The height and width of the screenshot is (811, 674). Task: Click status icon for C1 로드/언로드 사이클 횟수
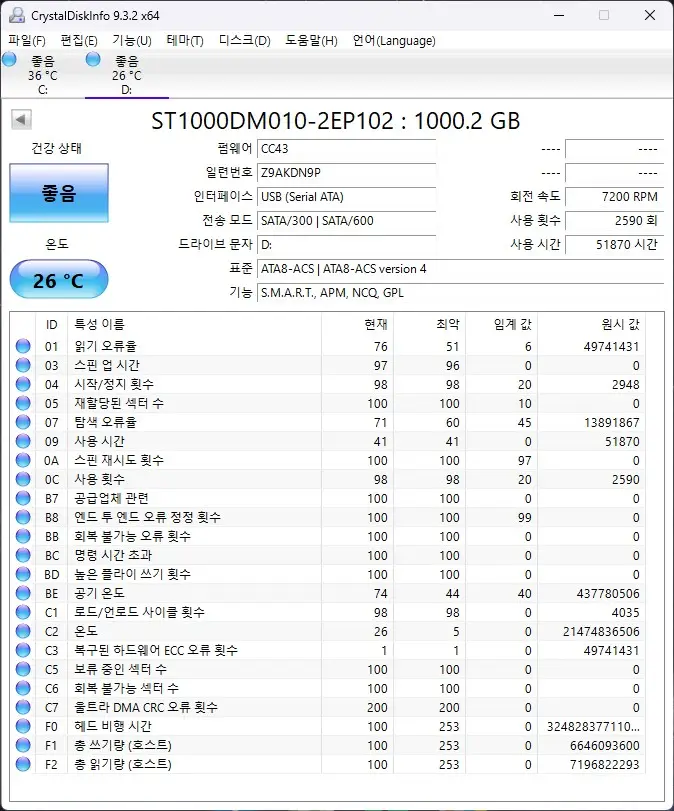pos(23,612)
